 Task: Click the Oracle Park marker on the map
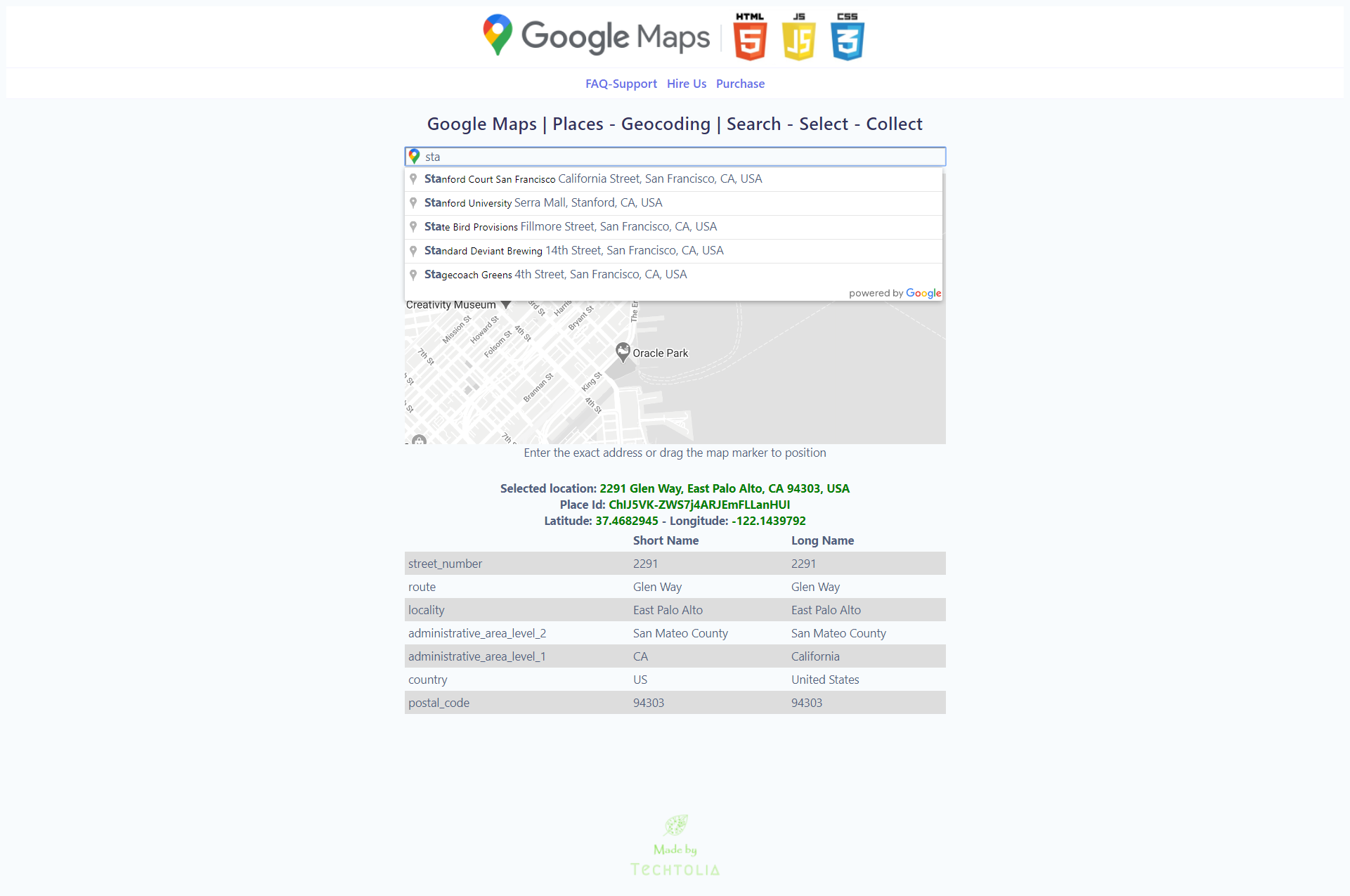(623, 351)
